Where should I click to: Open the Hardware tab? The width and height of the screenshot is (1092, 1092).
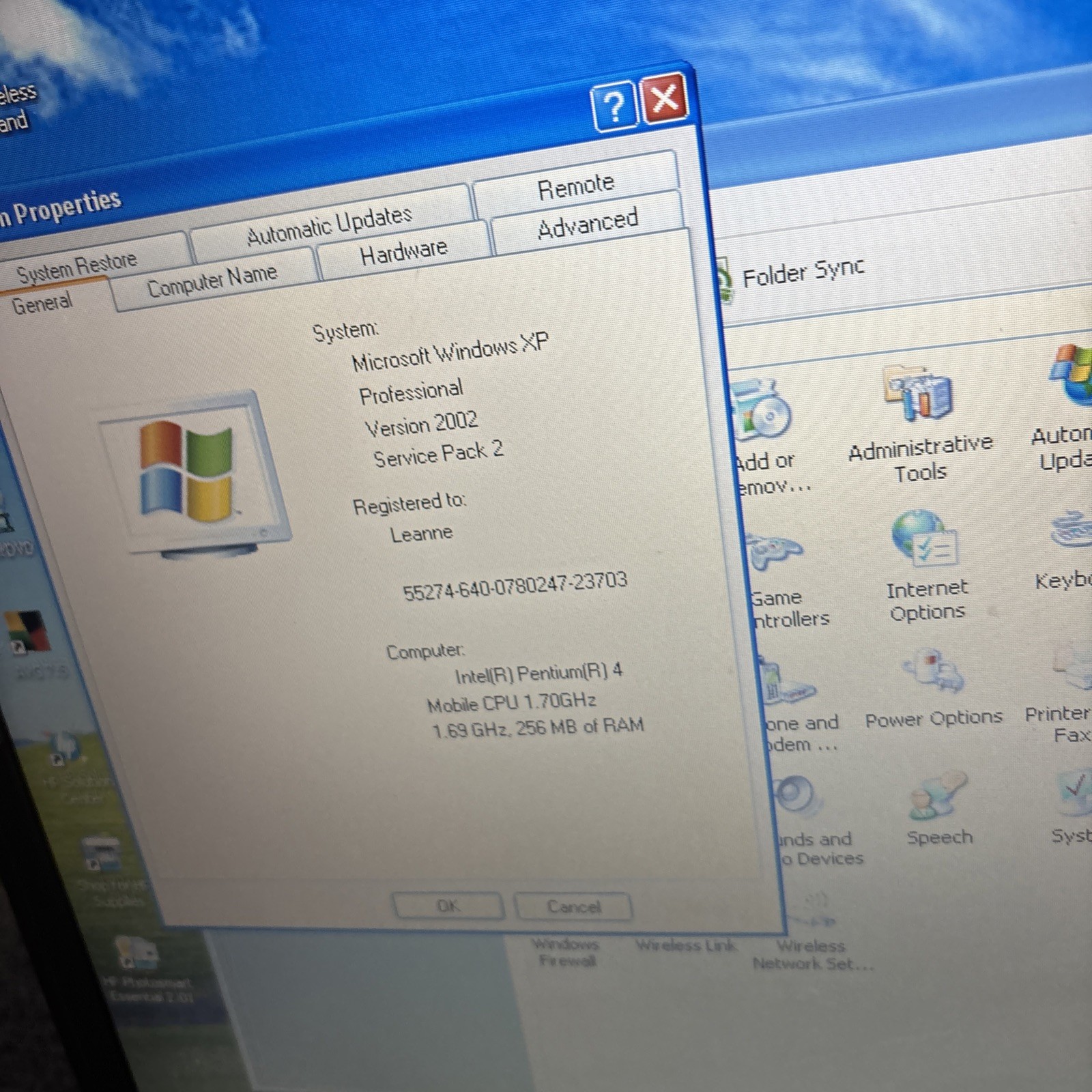point(403,251)
